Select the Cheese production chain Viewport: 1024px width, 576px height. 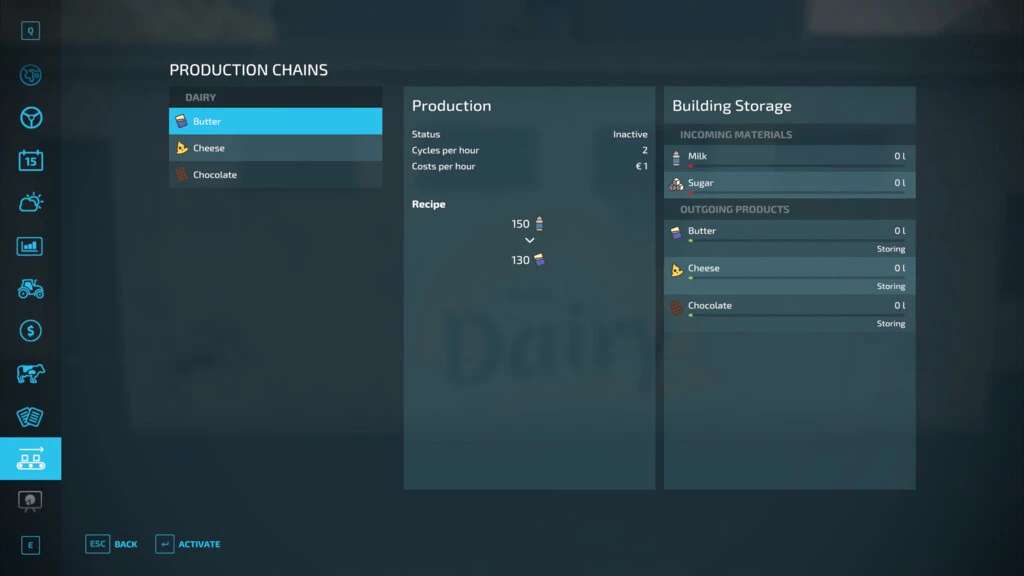point(275,148)
